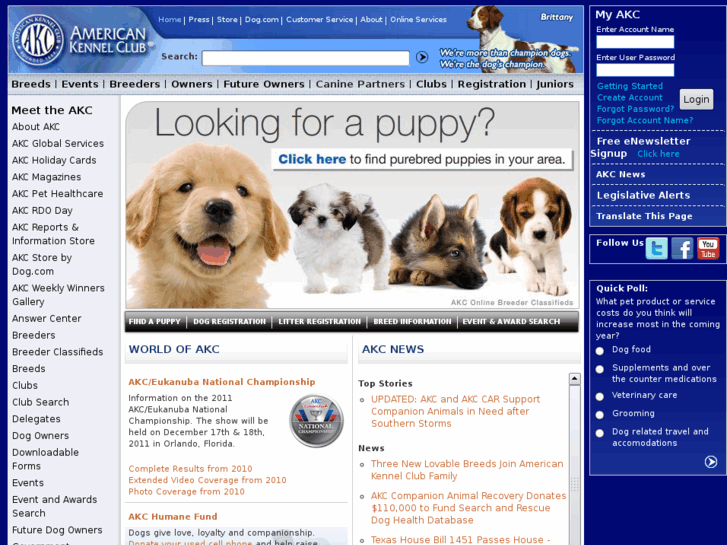Screen dimensions: 727x545
Task: Open the Home link in header
Action: point(170,19)
